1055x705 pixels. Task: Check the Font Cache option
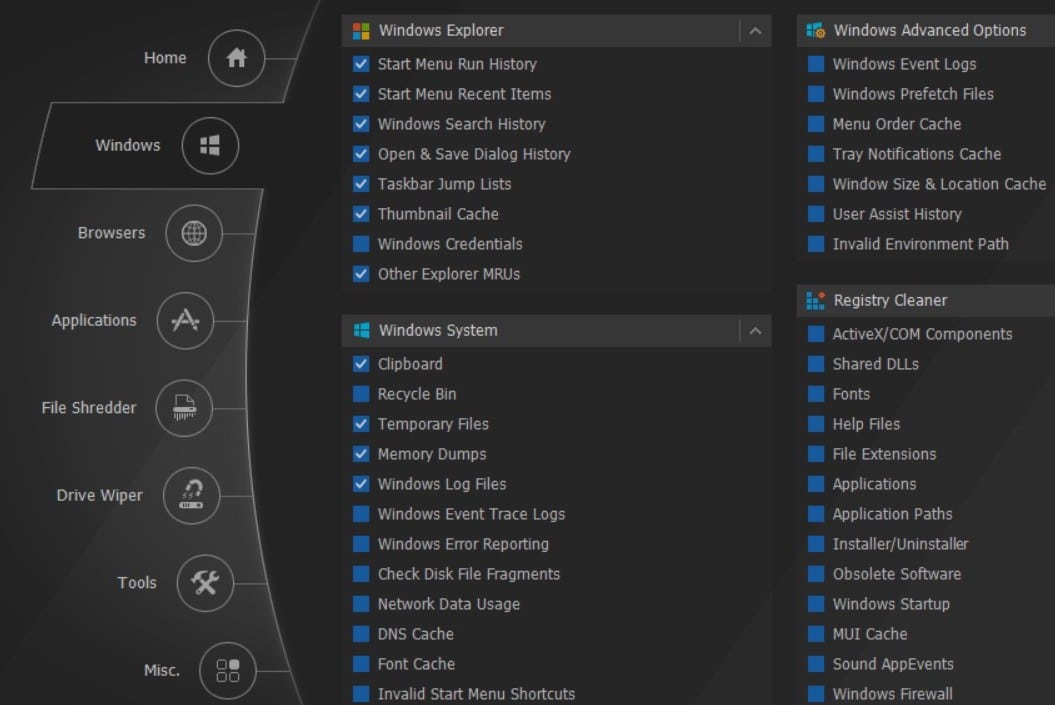[361, 664]
